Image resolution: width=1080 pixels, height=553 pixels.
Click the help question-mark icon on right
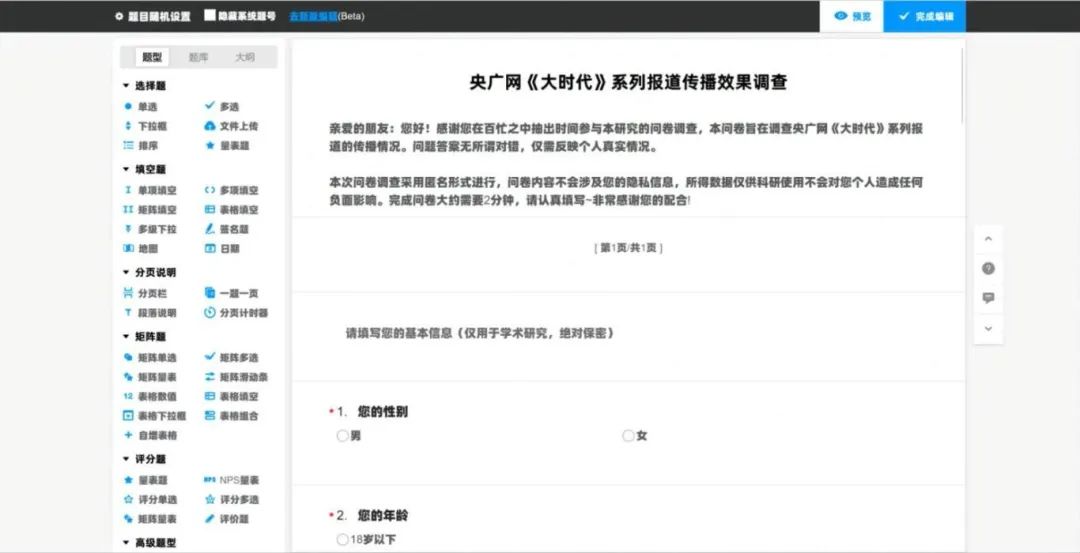(x=988, y=268)
